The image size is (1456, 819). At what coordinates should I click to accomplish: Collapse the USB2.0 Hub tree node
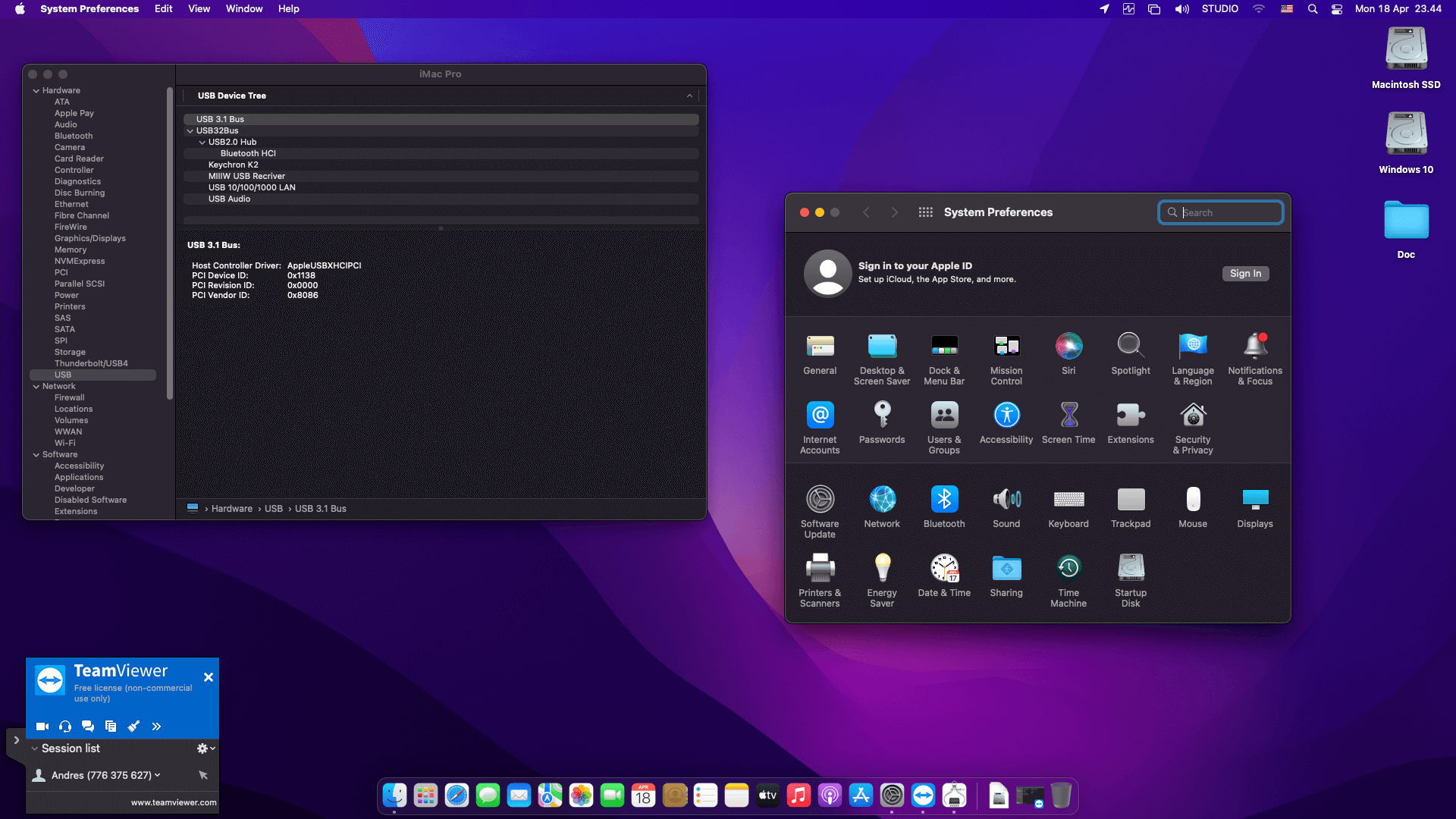pyautogui.click(x=202, y=143)
